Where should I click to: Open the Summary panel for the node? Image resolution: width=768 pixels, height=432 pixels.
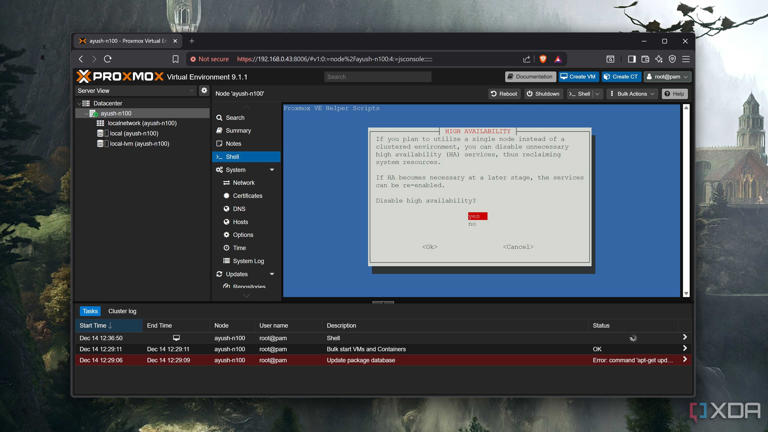238,131
